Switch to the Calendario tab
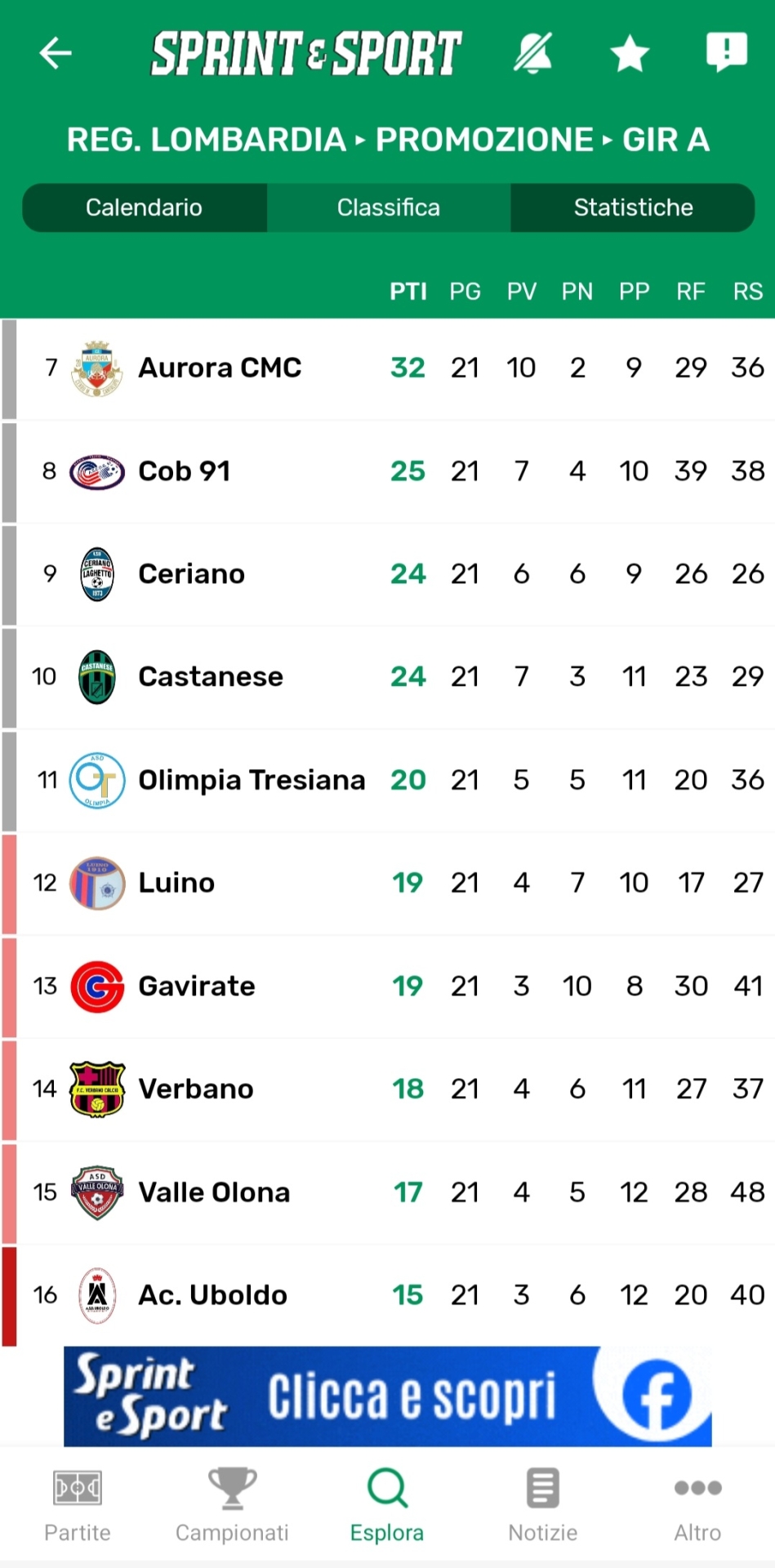This screenshot has width=775, height=1568. tap(145, 207)
